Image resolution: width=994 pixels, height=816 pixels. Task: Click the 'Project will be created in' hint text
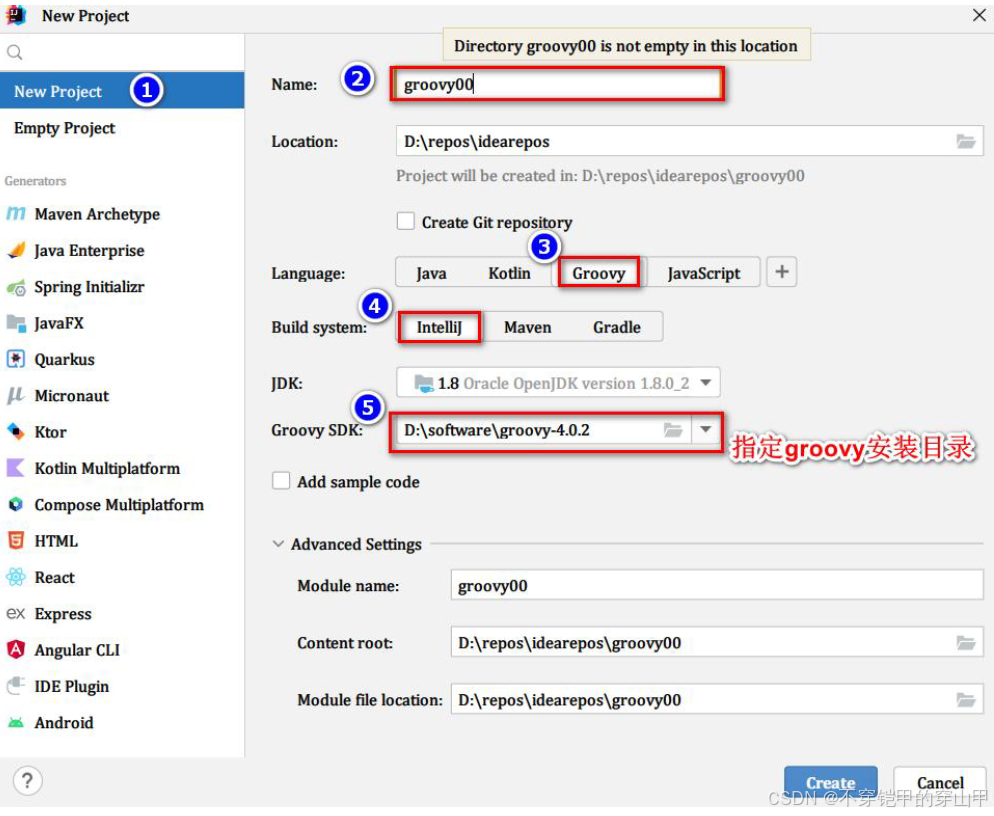tap(600, 176)
